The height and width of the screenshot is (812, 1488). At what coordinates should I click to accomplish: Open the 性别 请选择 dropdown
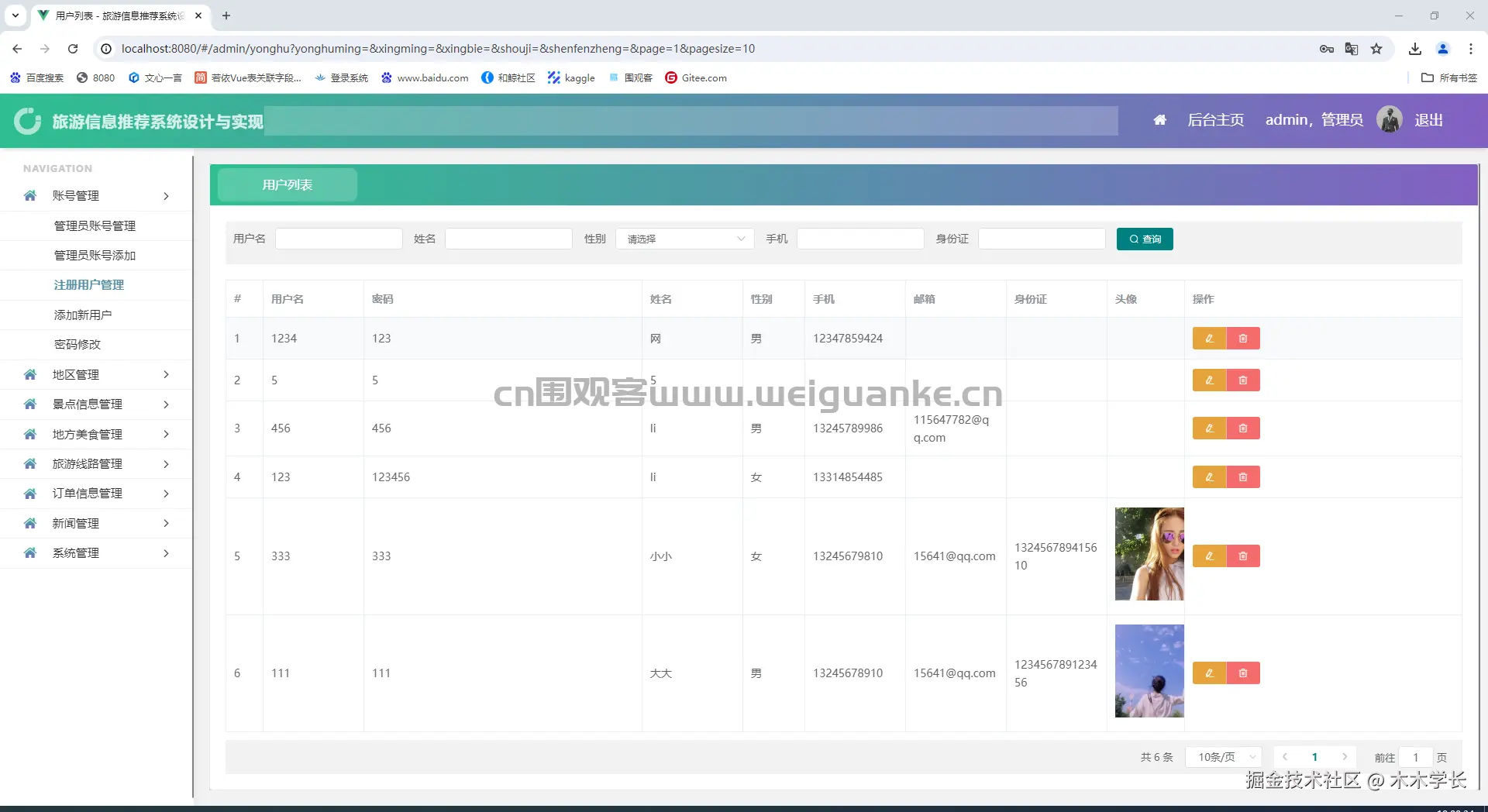(x=685, y=239)
